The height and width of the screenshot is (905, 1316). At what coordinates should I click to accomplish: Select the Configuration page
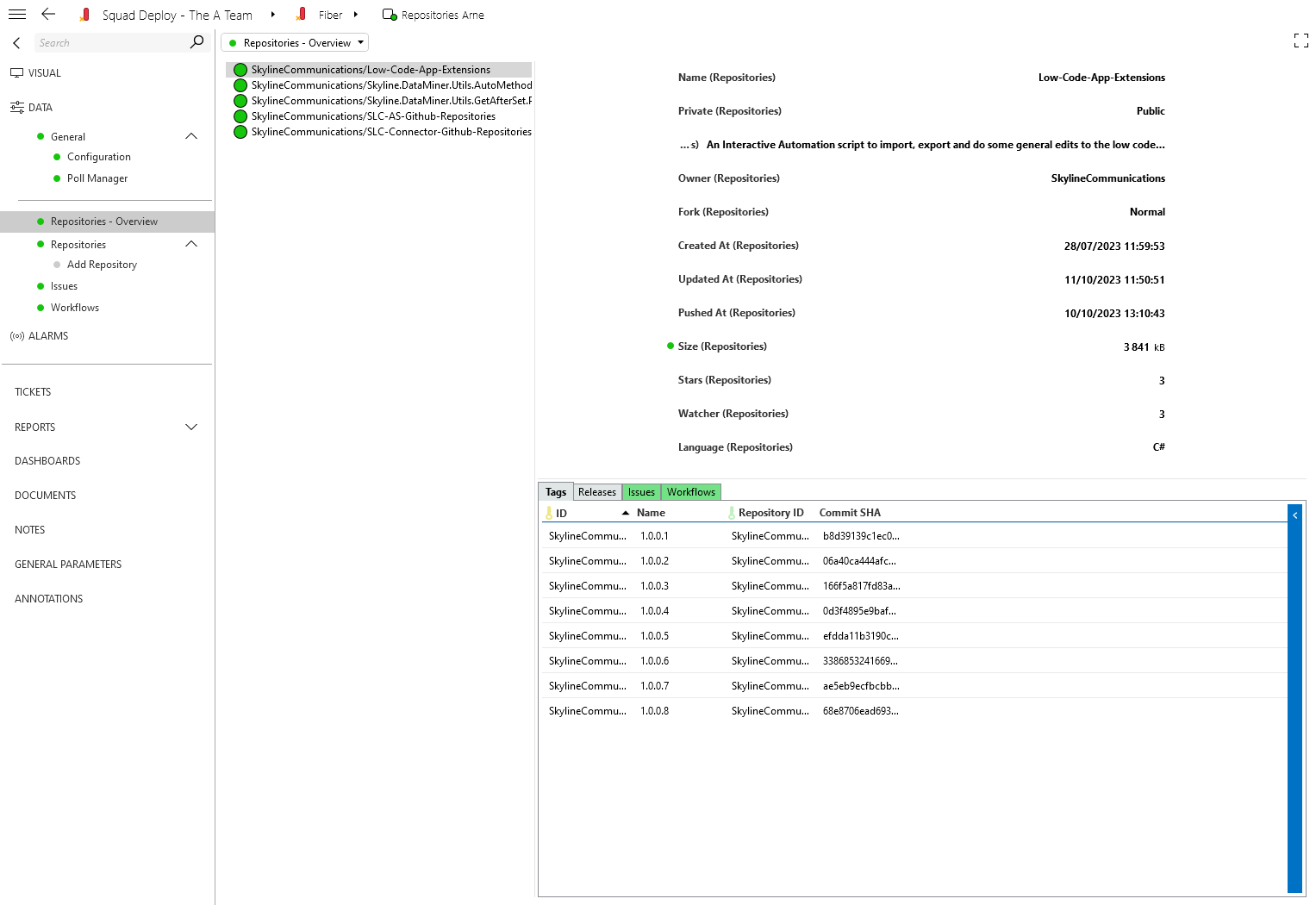[x=99, y=157]
